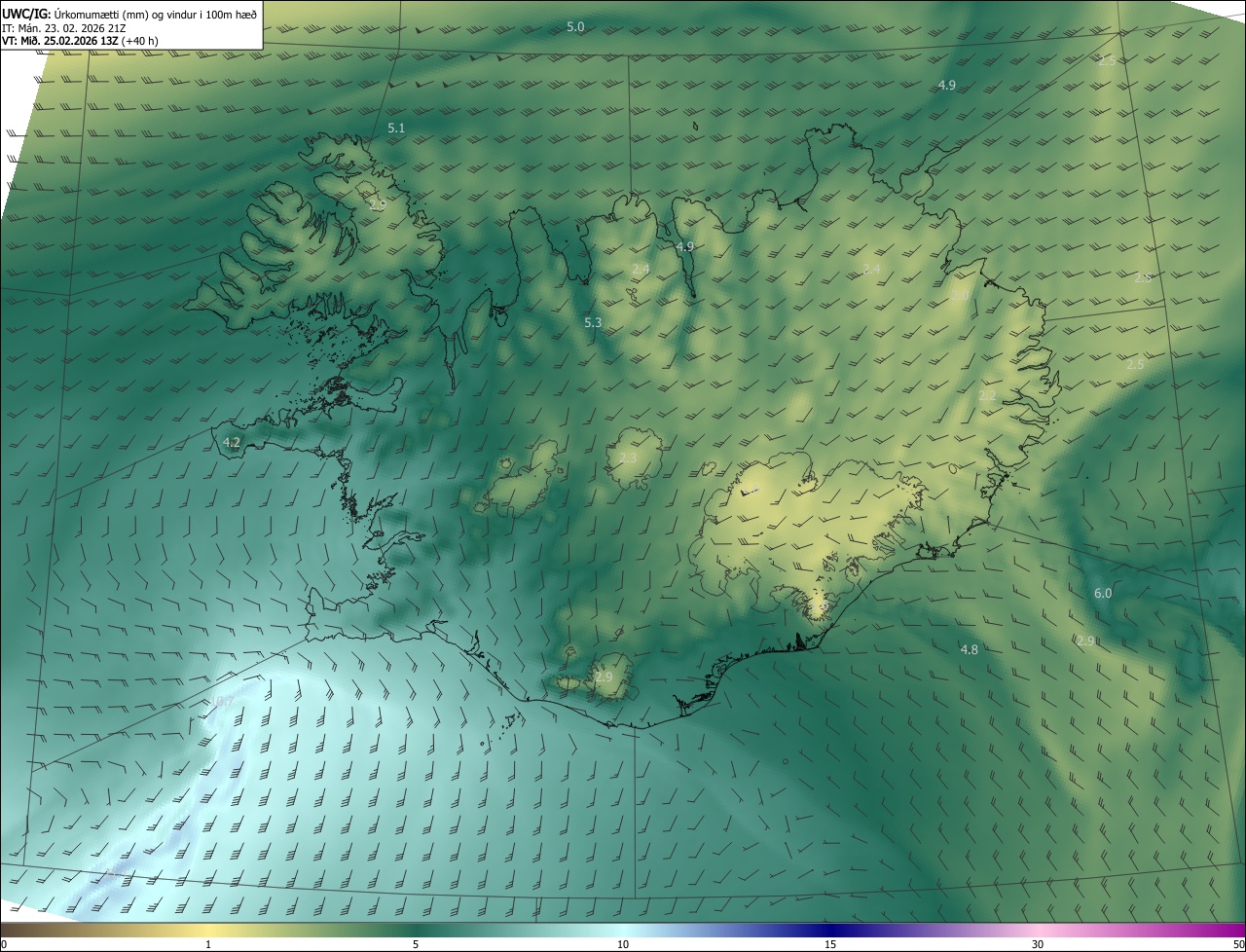Click the title line 'UWC/IG: Úrkomumætti (mm) og vindur'
1246x952 pixels.
(x=129, y=14)
